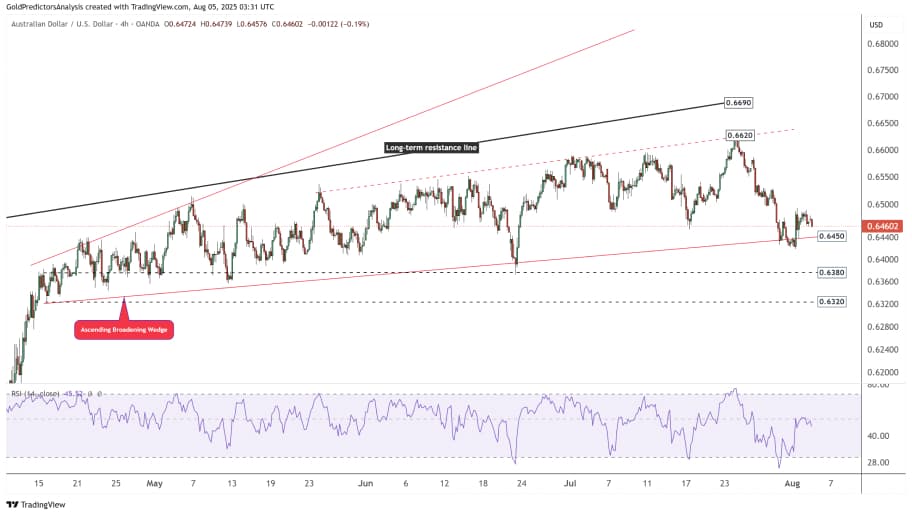Click 0.66500 on the price axis
912x513 pixels.
[882, 123]
